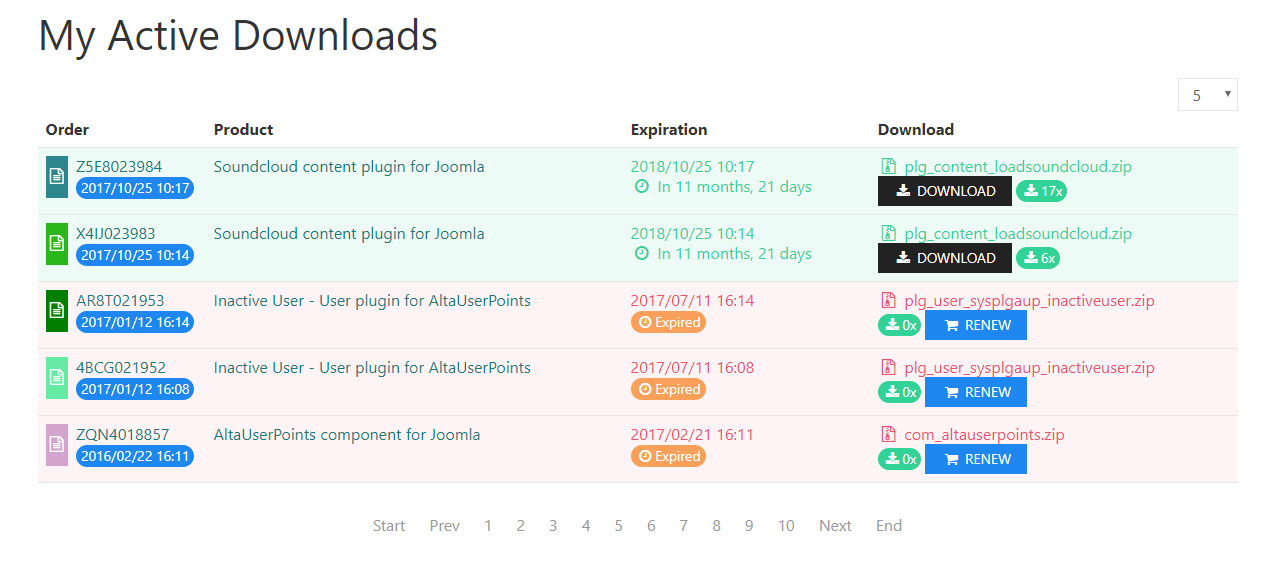This screenshot has width=1276, height=564.
Task: Click the End pagination link
Action: pyautogui.click(x=889, y=526)
